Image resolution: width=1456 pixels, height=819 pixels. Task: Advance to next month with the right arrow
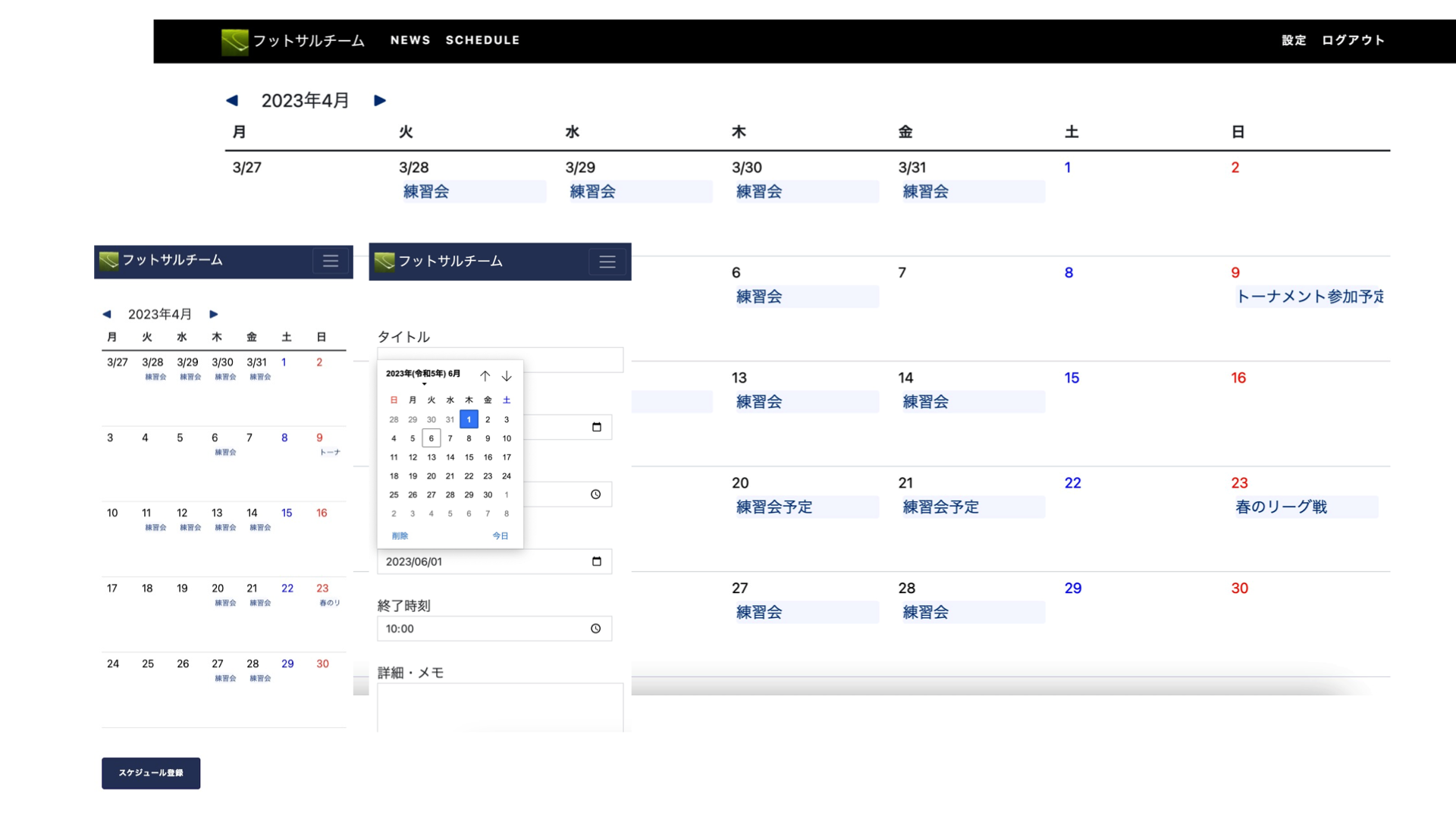click(379, 100)
